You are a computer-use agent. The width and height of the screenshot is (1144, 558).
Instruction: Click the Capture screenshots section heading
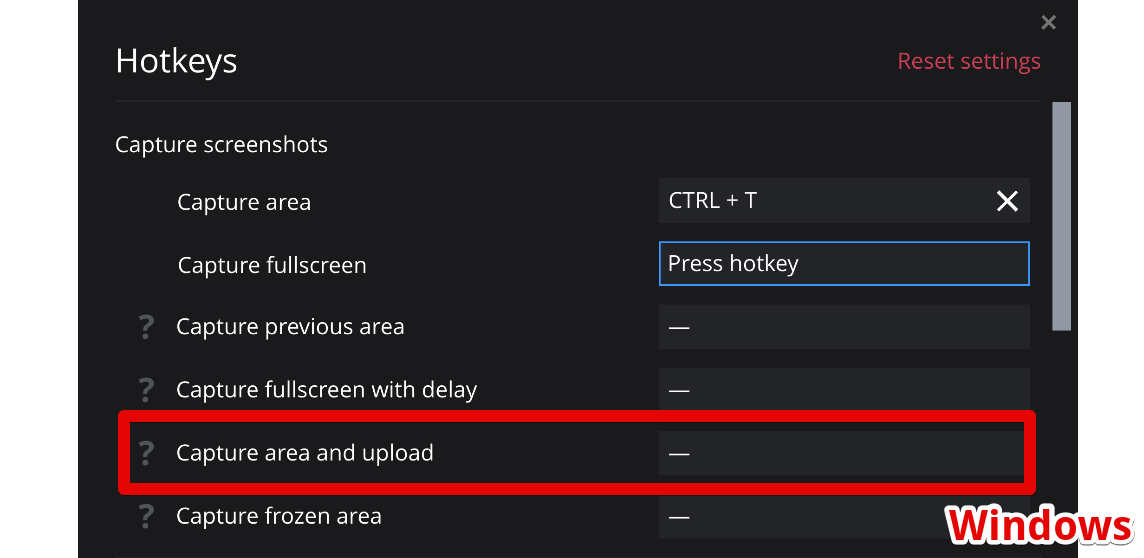pos(221,145)
